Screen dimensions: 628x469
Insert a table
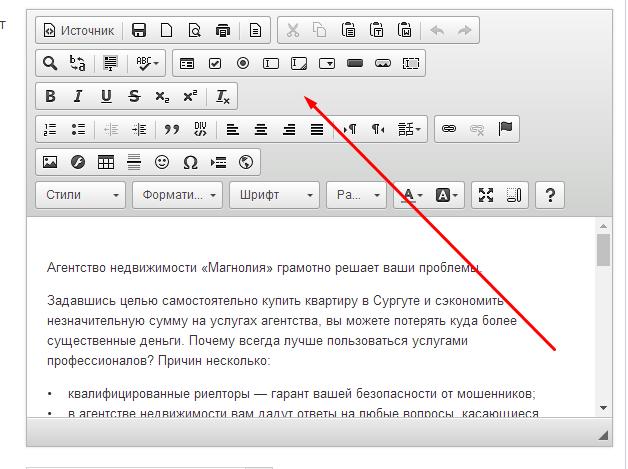106,162
